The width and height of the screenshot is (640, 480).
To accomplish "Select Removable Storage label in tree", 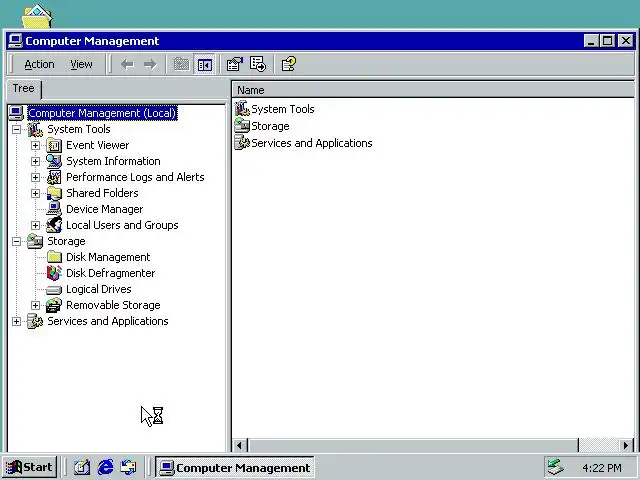I will 113,305.
